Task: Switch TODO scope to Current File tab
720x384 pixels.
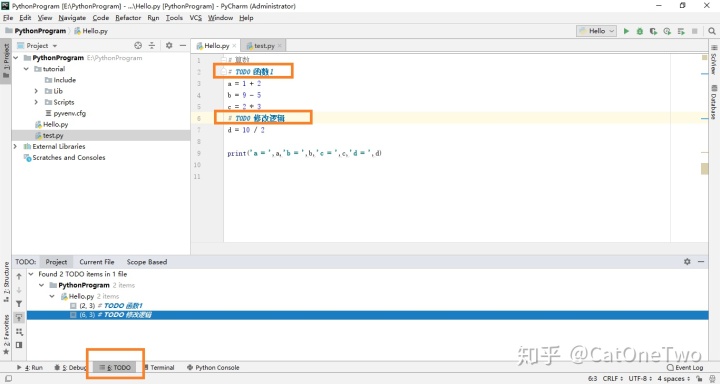Action: click(96, 262)
